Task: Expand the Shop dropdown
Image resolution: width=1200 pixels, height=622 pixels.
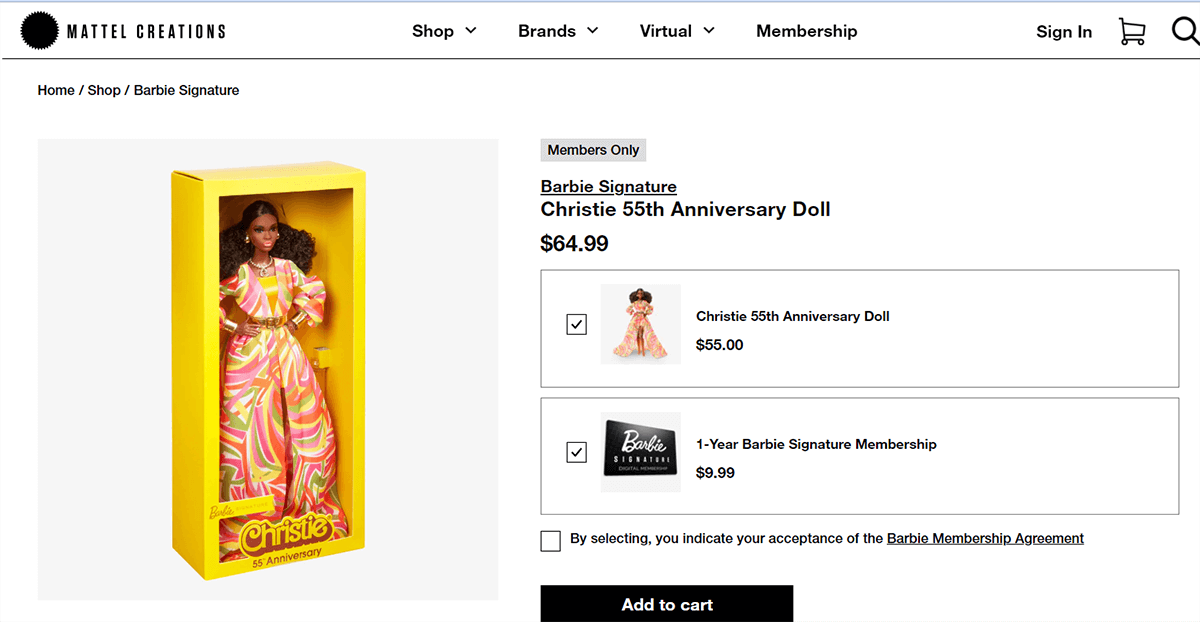Action: [x=444, y=31]
